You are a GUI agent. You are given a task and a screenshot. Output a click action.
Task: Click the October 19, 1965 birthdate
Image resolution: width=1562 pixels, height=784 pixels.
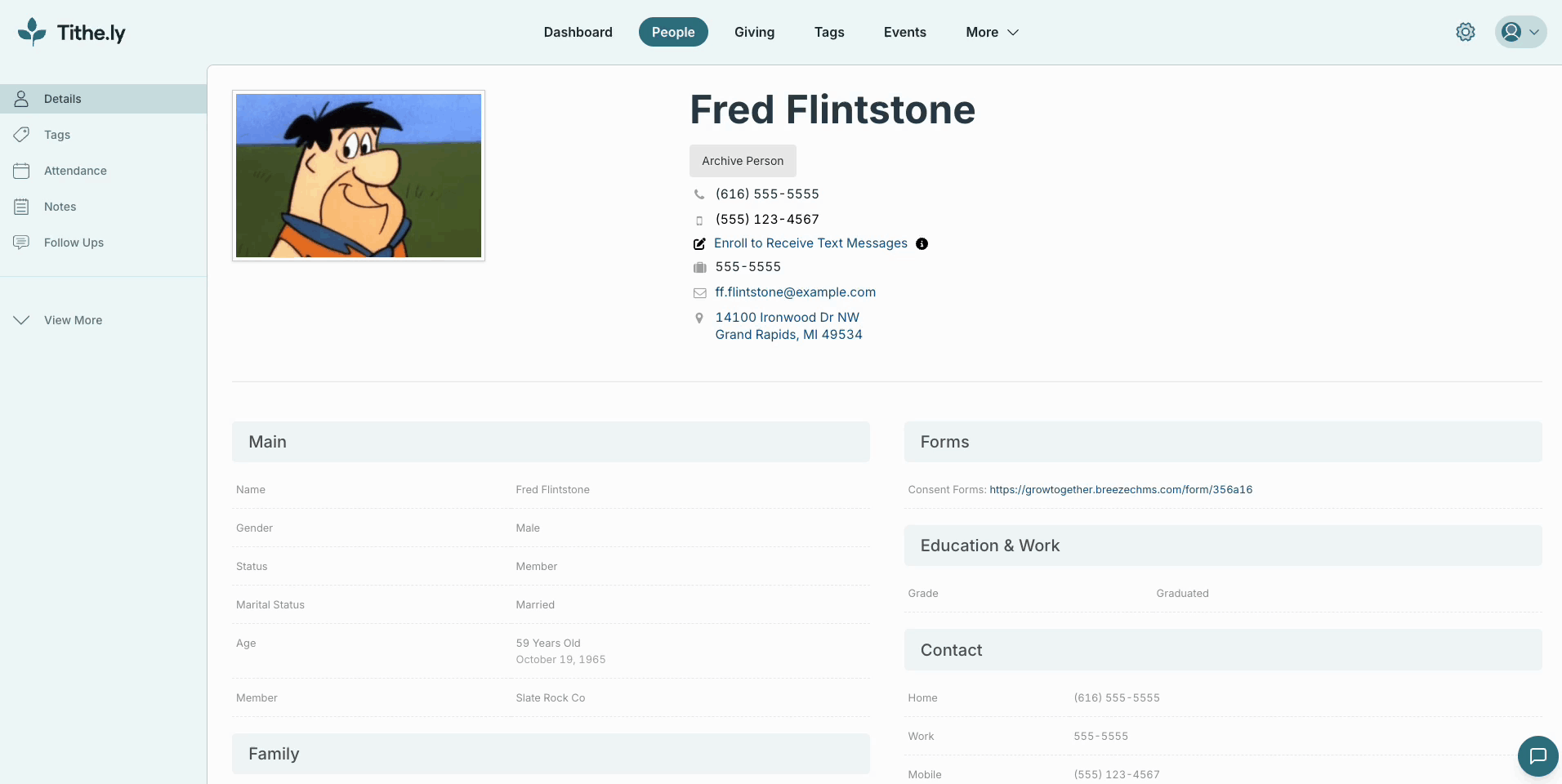point(560,660)
